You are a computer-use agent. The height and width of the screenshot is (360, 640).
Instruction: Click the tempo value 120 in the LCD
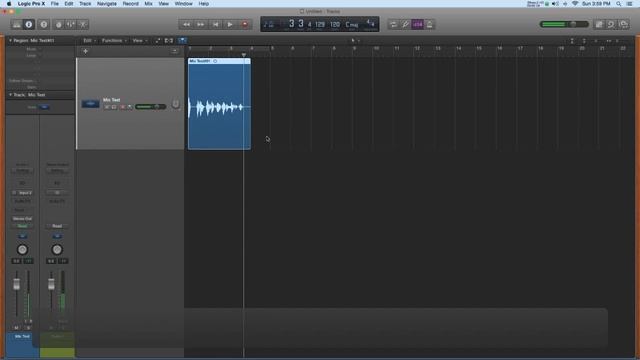click(335, 24)
